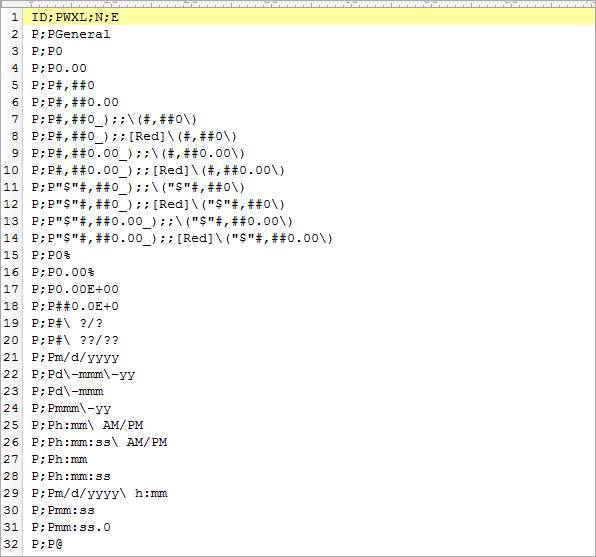
Task: Click line 13 dollar decimal format text
Action: 162,221
